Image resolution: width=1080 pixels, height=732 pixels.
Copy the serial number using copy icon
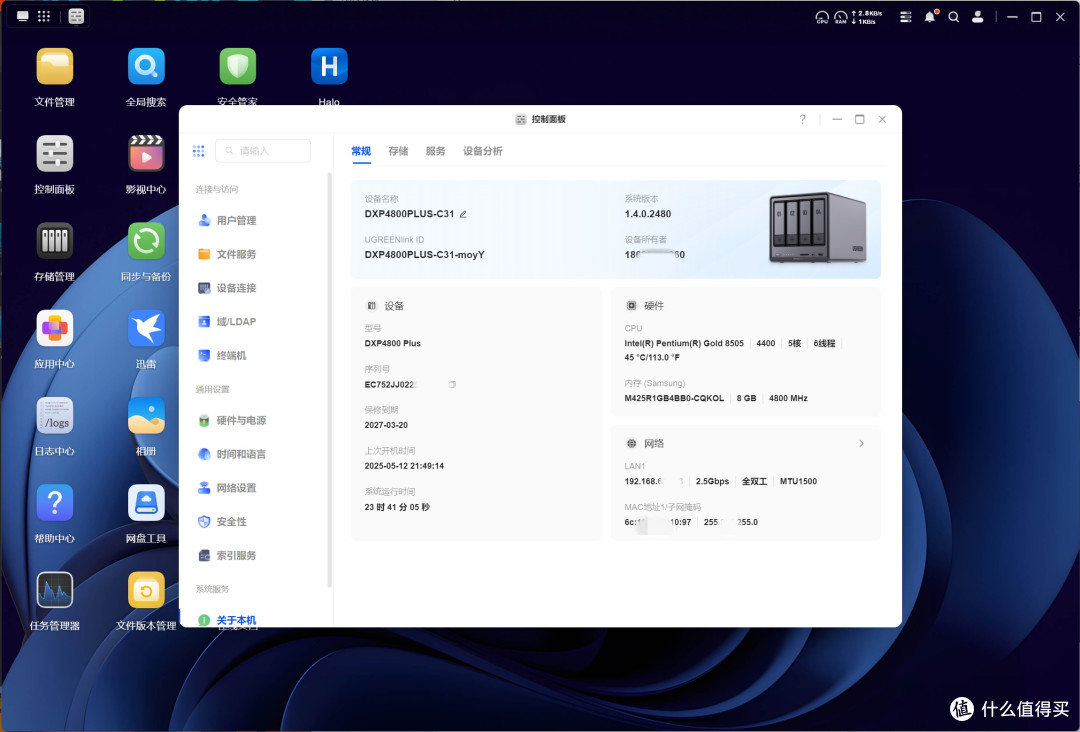coord(453,384)
